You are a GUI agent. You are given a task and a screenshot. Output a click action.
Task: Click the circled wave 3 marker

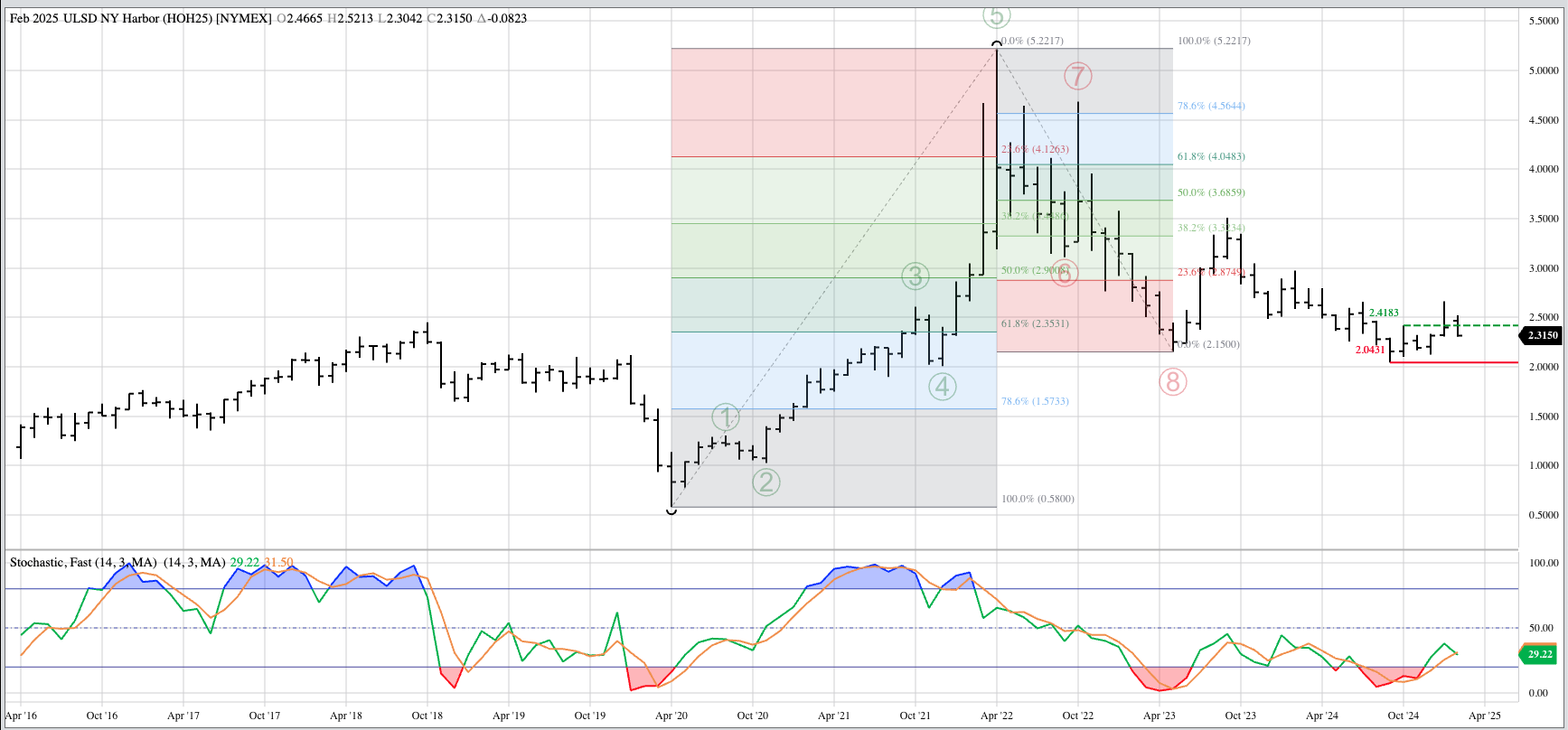pos(915,276)
